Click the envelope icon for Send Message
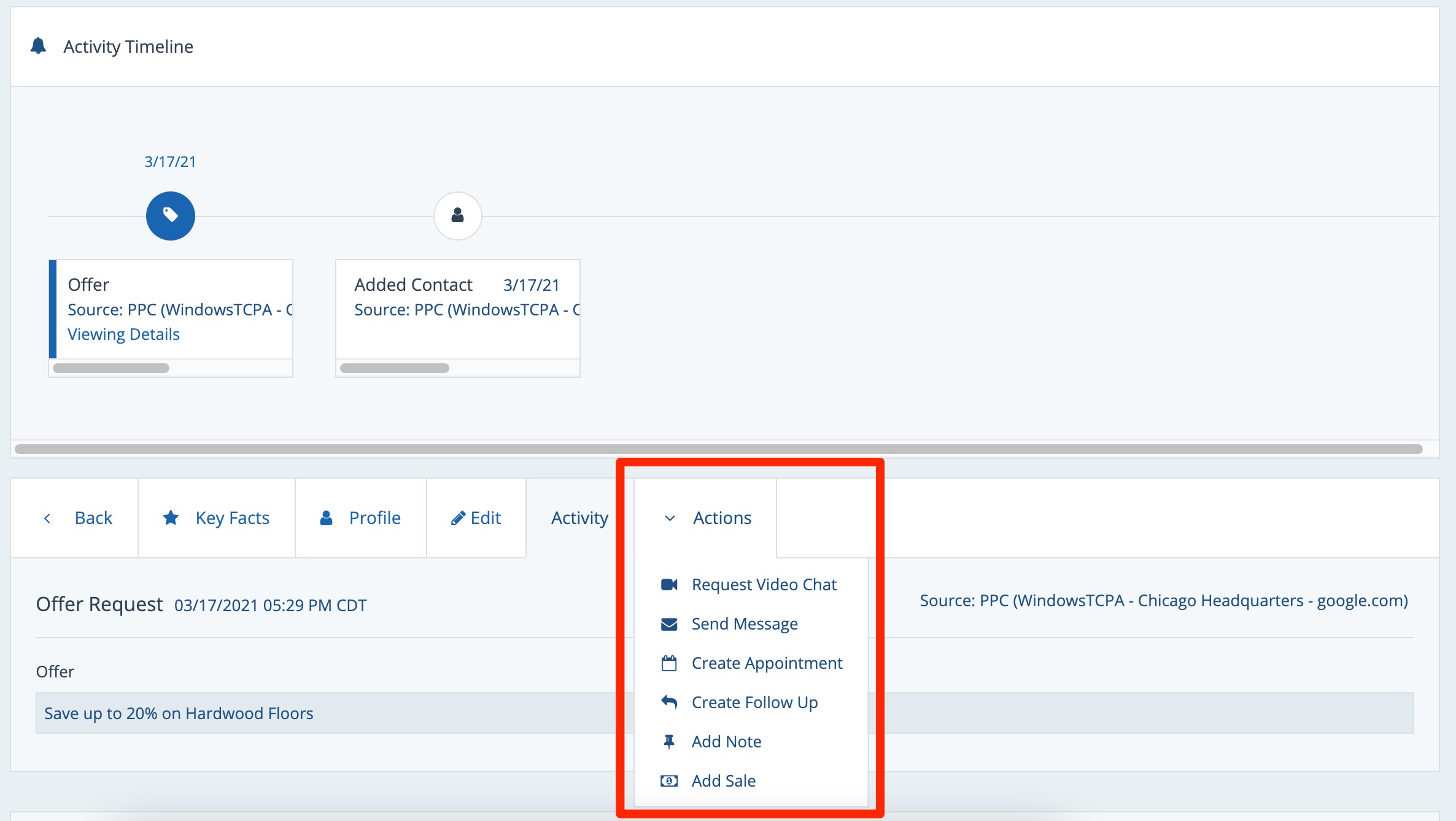This screenshot has height=821, width=1456. tap(668, 624)
